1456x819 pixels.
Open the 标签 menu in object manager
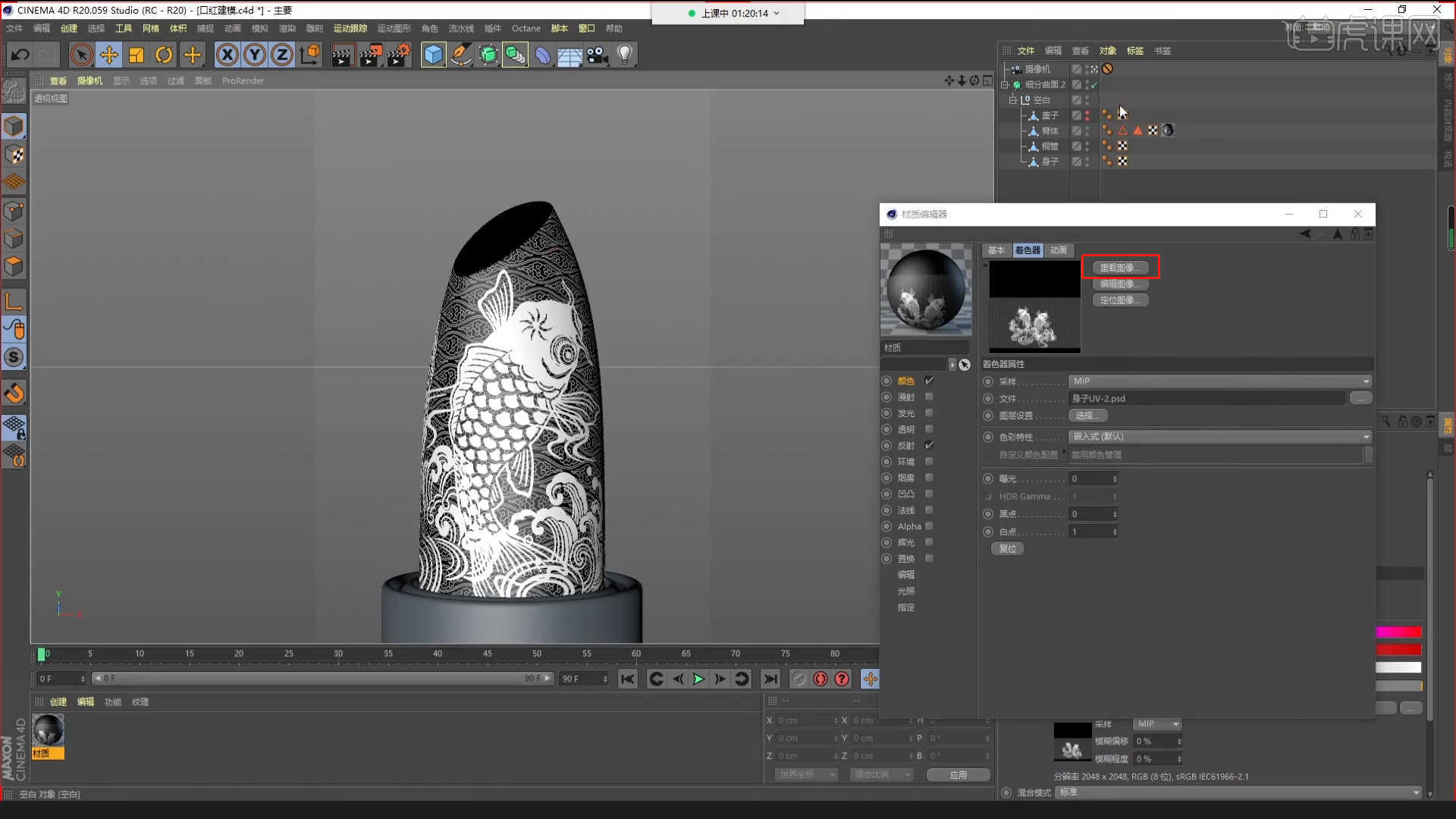[x=1134, y=51]
